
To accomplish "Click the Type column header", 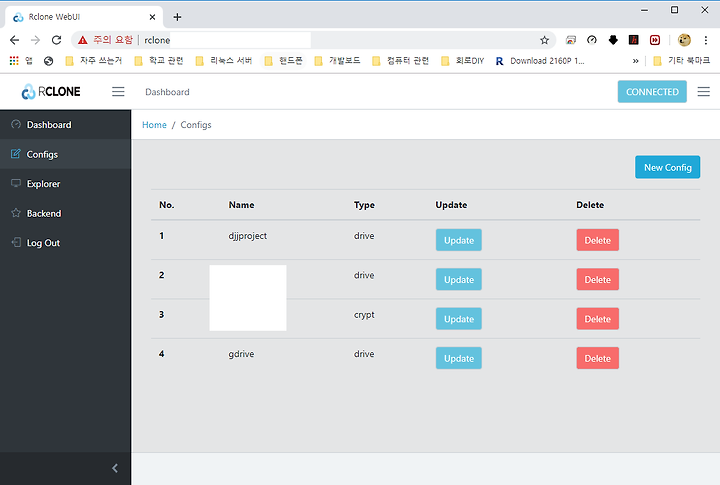I will tap(364, 205).
